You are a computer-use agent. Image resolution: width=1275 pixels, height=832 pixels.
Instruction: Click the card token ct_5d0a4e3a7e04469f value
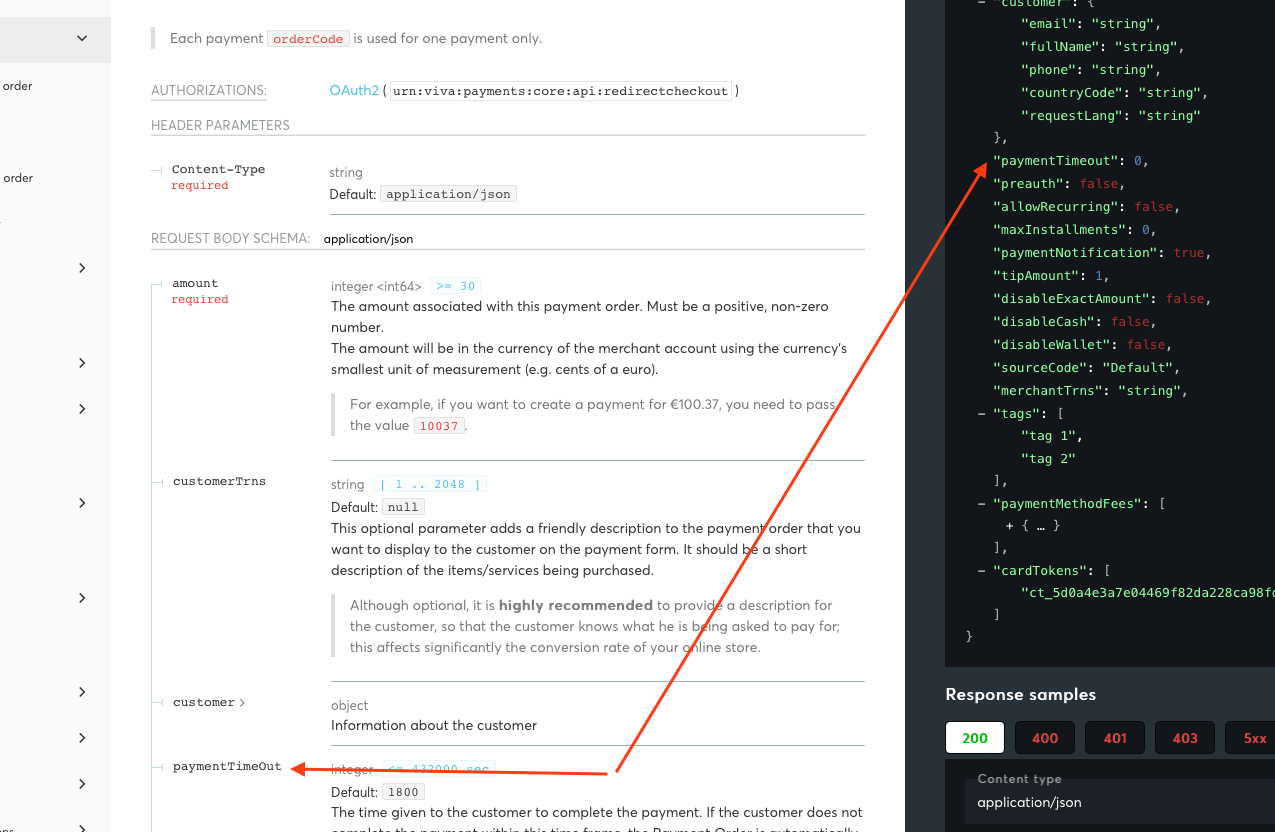tap(1148, 592)
